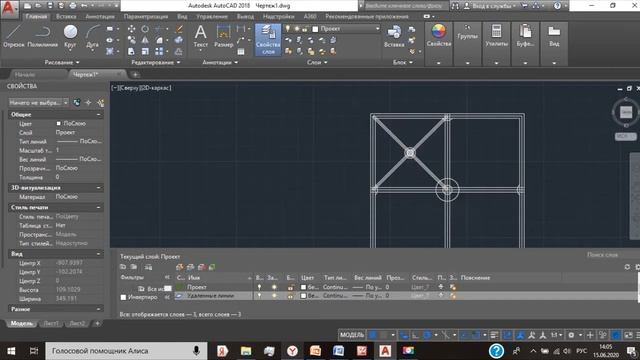Expand the Блок panel
This screenshot has width=640, height=360.
click(x=403, y=62)
